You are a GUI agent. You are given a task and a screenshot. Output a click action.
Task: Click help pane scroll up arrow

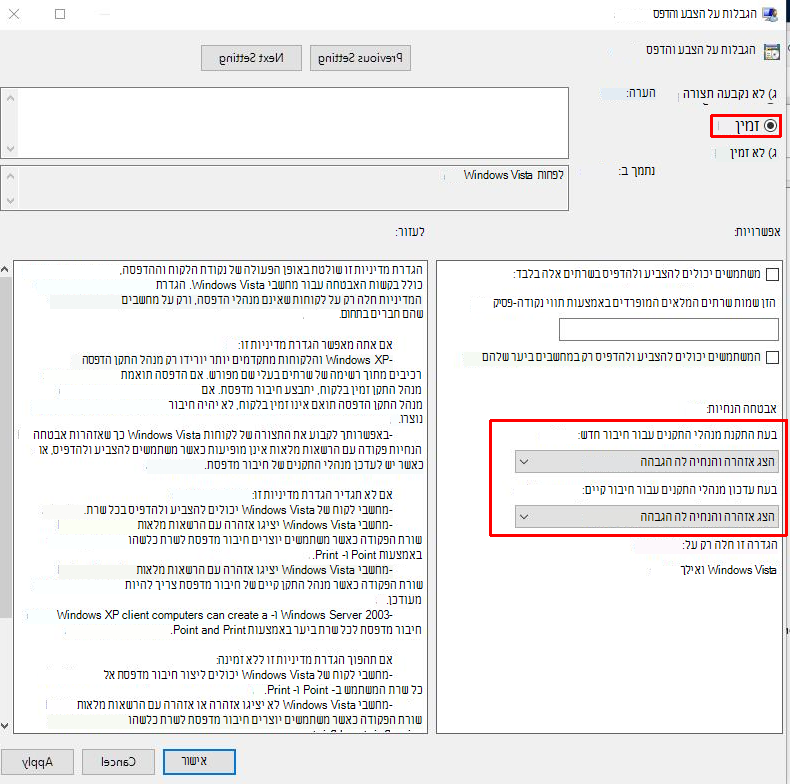(x=5, y=269)
